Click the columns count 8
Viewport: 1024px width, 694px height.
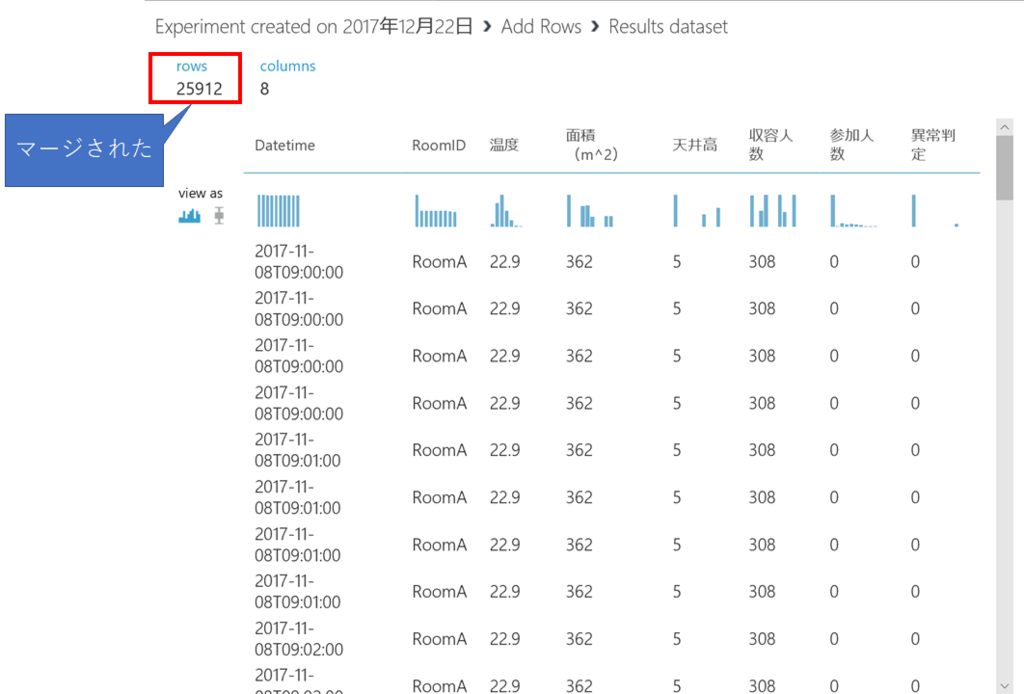tap(264, 89)
